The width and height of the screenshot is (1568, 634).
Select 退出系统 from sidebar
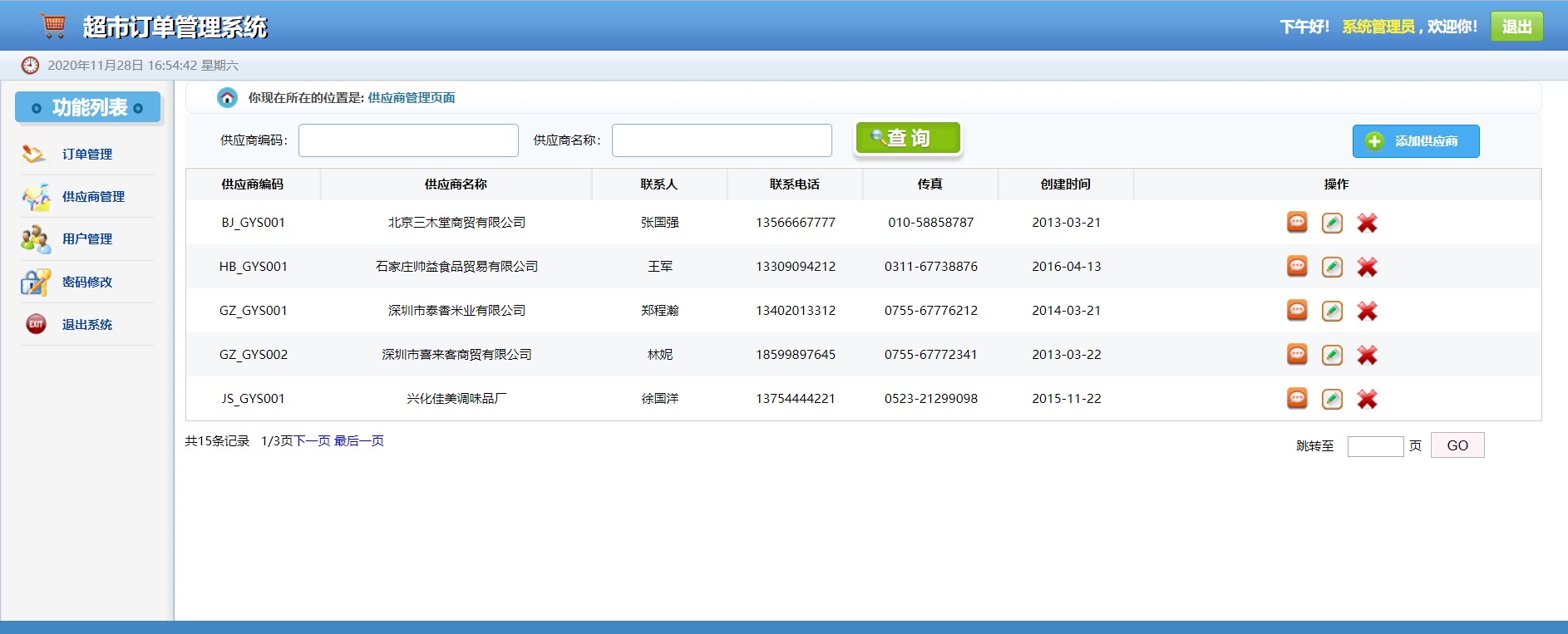point(86,325)
